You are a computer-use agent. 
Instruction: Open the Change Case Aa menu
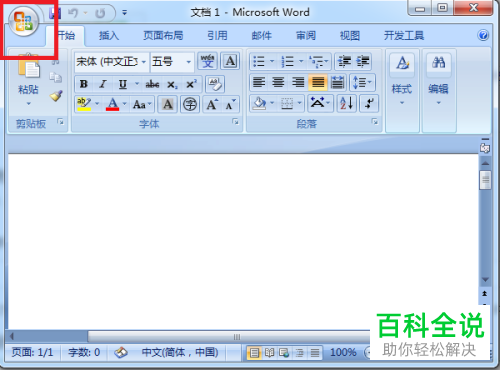[142, 104]
